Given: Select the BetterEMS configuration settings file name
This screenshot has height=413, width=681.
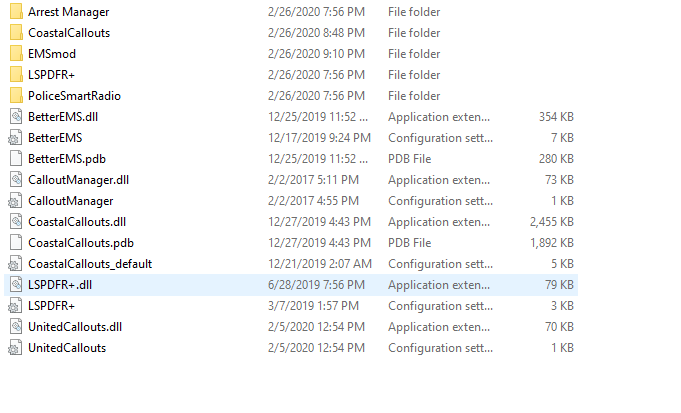Looking at the screenshot, I should click(57, 138).
